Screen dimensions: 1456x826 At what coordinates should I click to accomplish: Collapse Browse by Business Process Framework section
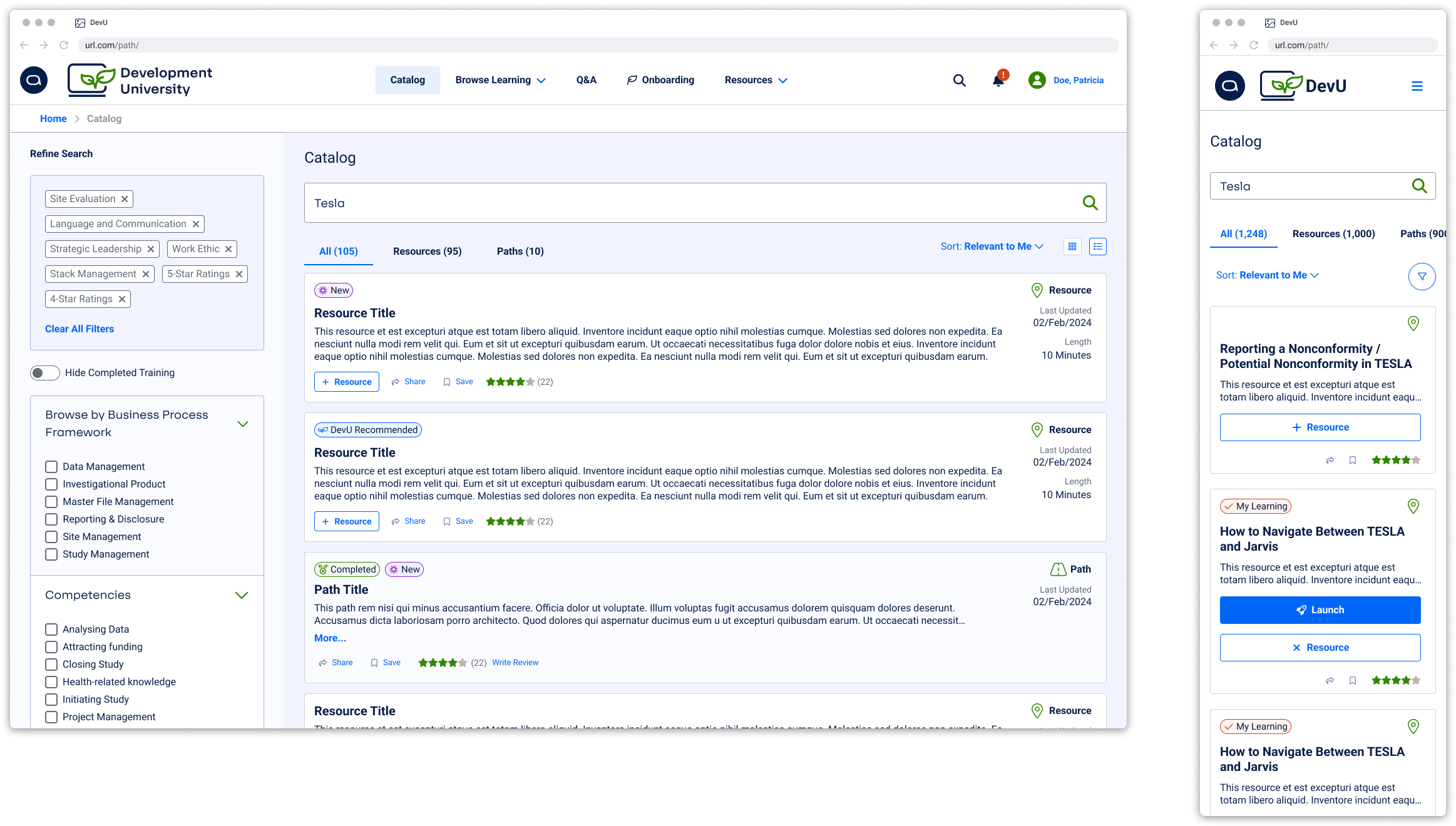(243, 424)
